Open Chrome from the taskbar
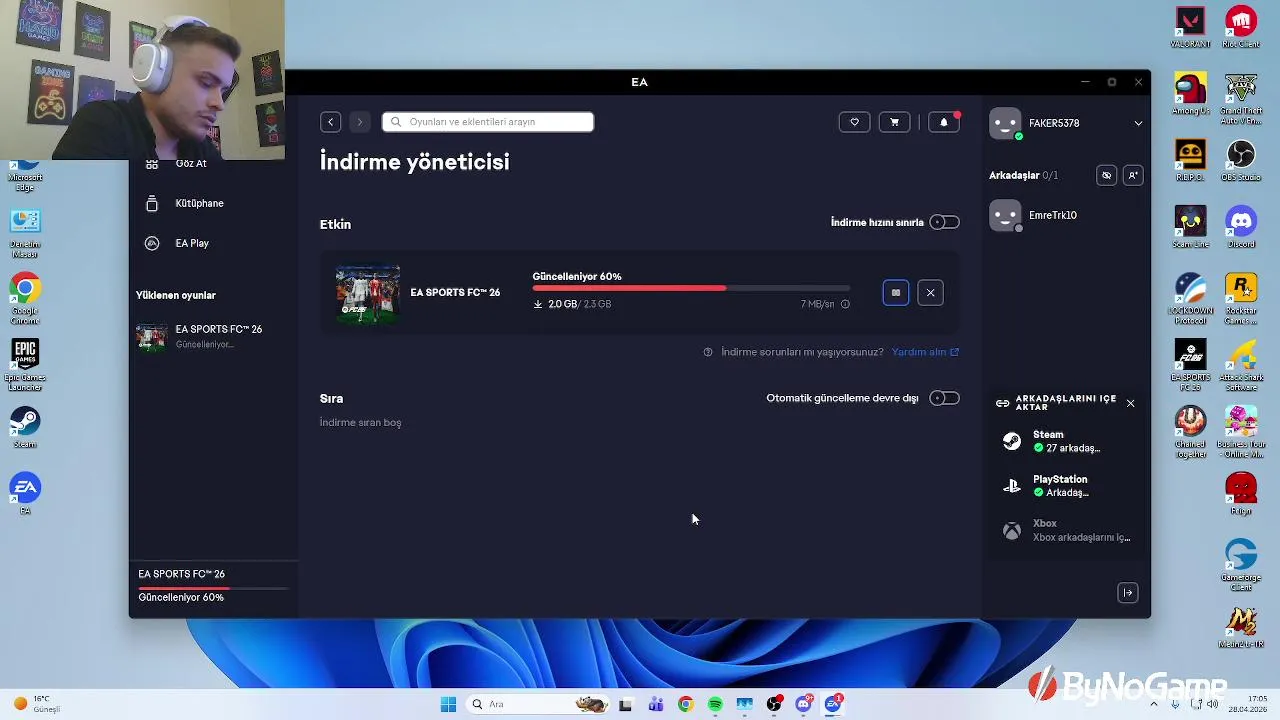 [x=685, y=704]
